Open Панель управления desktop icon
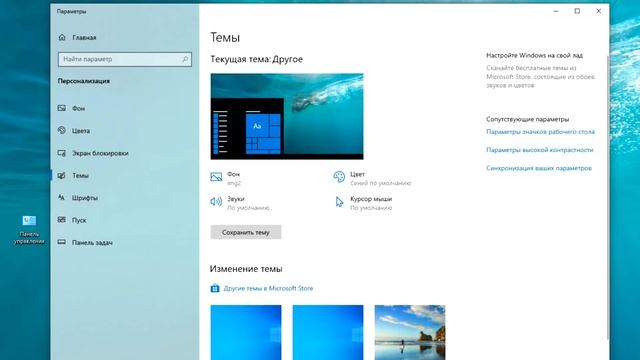Viewport: 640px width, 360px height. tap(29, 230)
